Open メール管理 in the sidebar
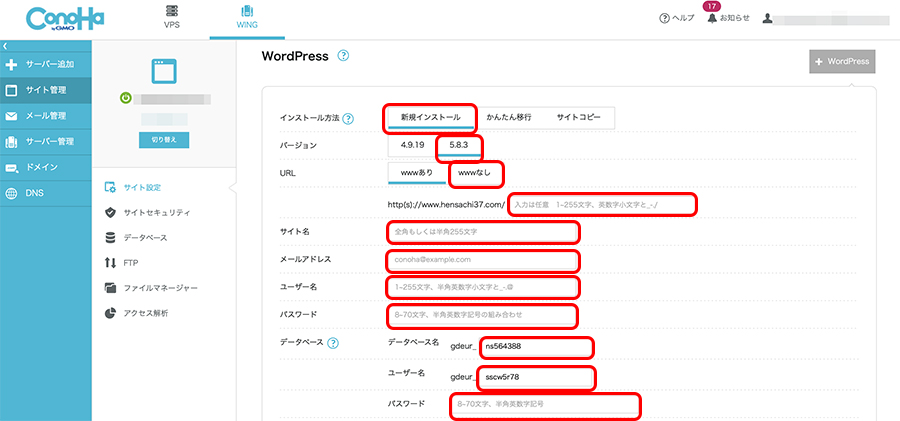 pos(45,116)
